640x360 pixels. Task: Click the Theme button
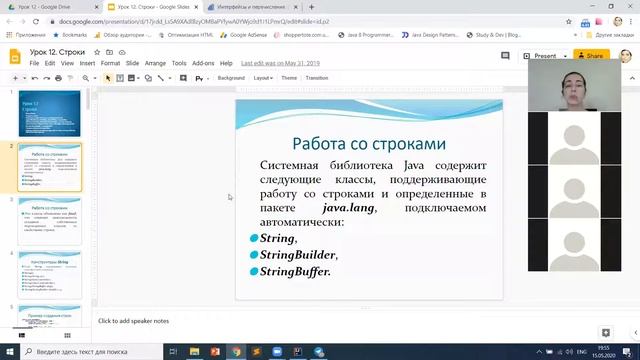pos(289,78)
